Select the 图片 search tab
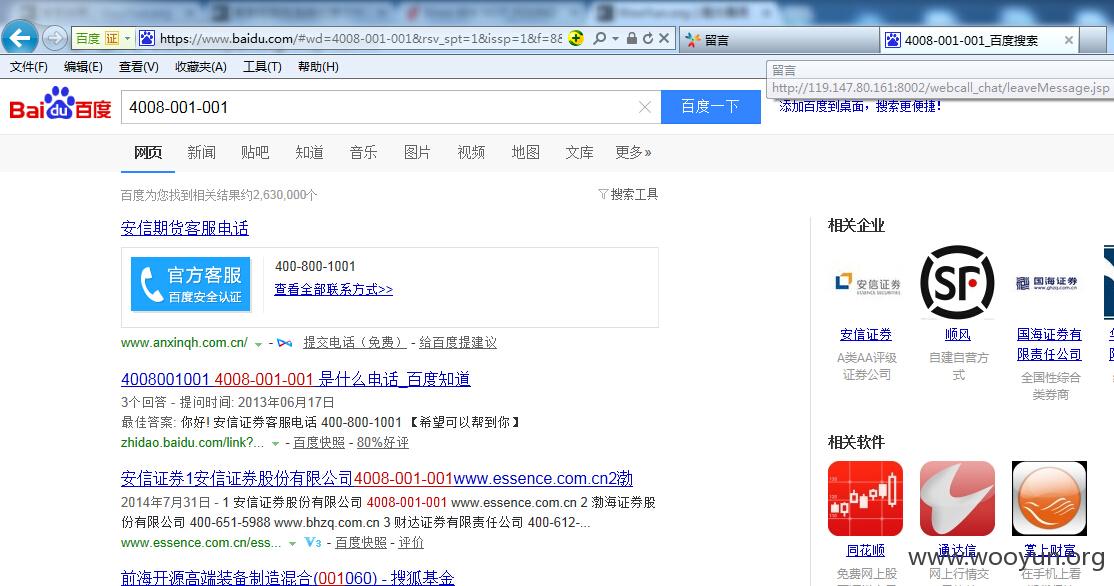The height and width of the screenshot is (586, 1114). [417, 152]
